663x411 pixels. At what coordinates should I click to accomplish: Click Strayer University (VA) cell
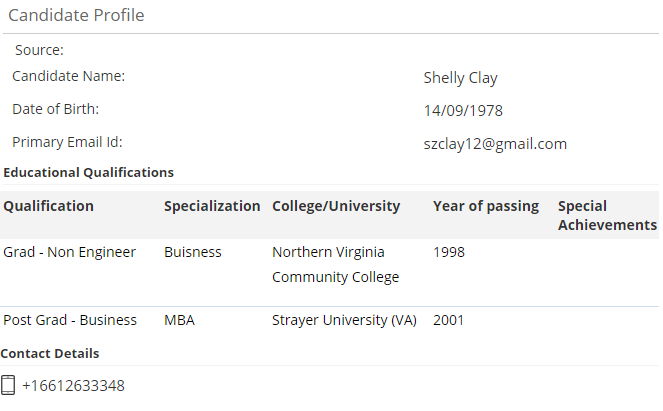pyautogui.click(x=344, y=321)
